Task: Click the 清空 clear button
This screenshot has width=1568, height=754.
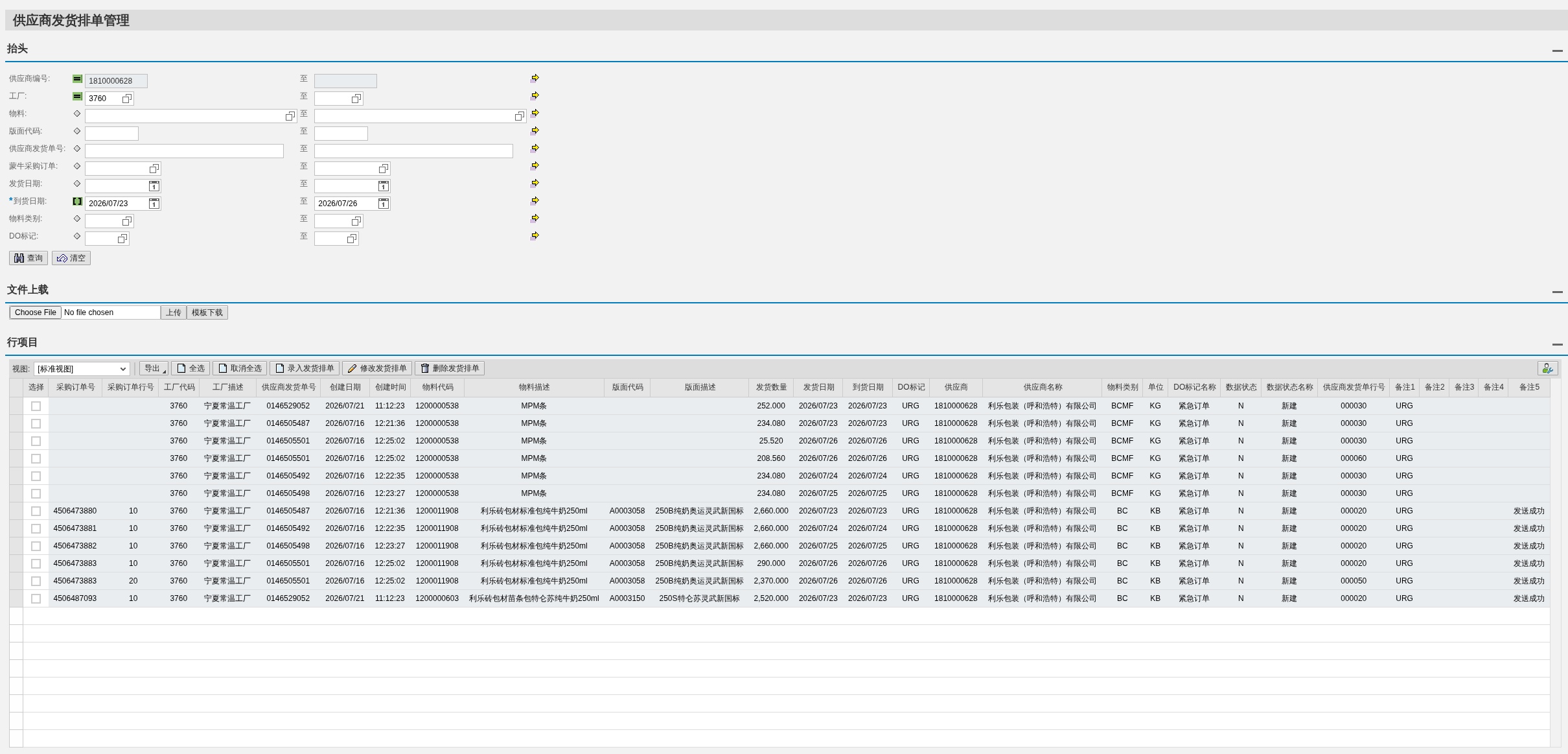Action: click(x=71, y=258)
